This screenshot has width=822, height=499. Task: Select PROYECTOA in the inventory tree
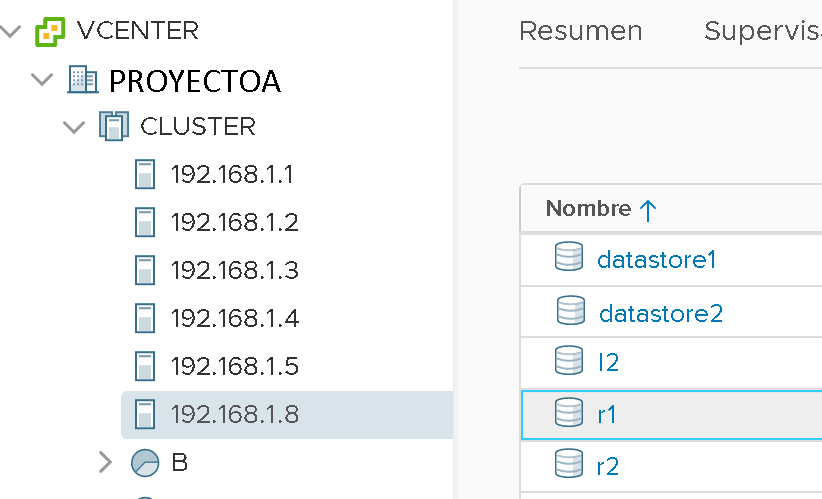click(194, 81)
